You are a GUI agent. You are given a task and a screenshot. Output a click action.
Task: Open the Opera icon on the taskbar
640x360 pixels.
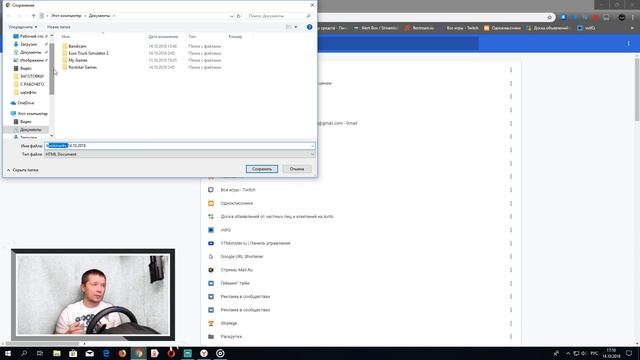tap(171, 353)
